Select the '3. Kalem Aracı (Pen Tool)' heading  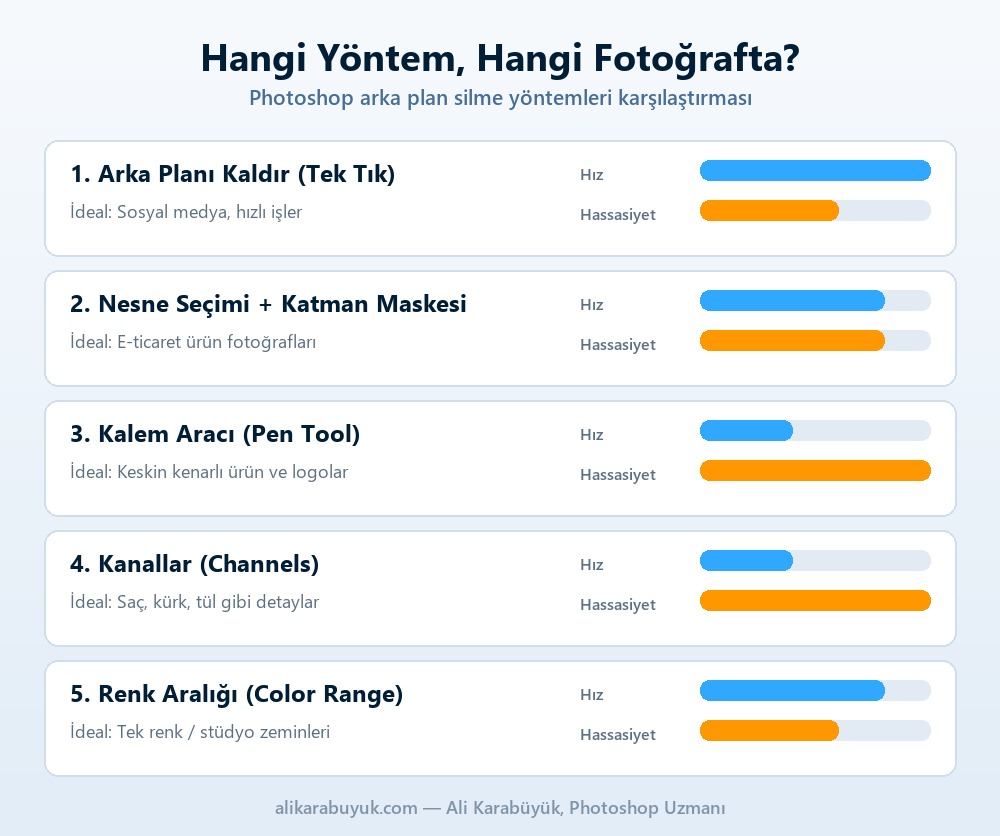[x=216, y=434]
